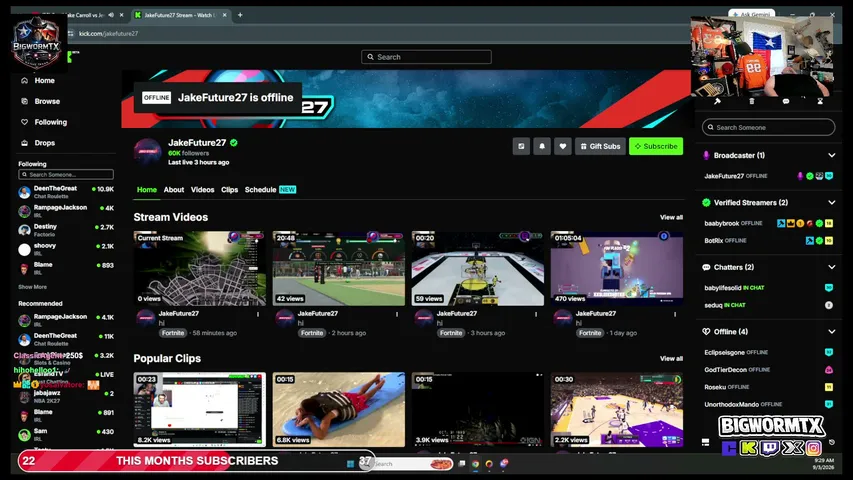Open options menu for 2 hours ago video
This screenshot has height=480, width=853.
[x=397, y=314]
